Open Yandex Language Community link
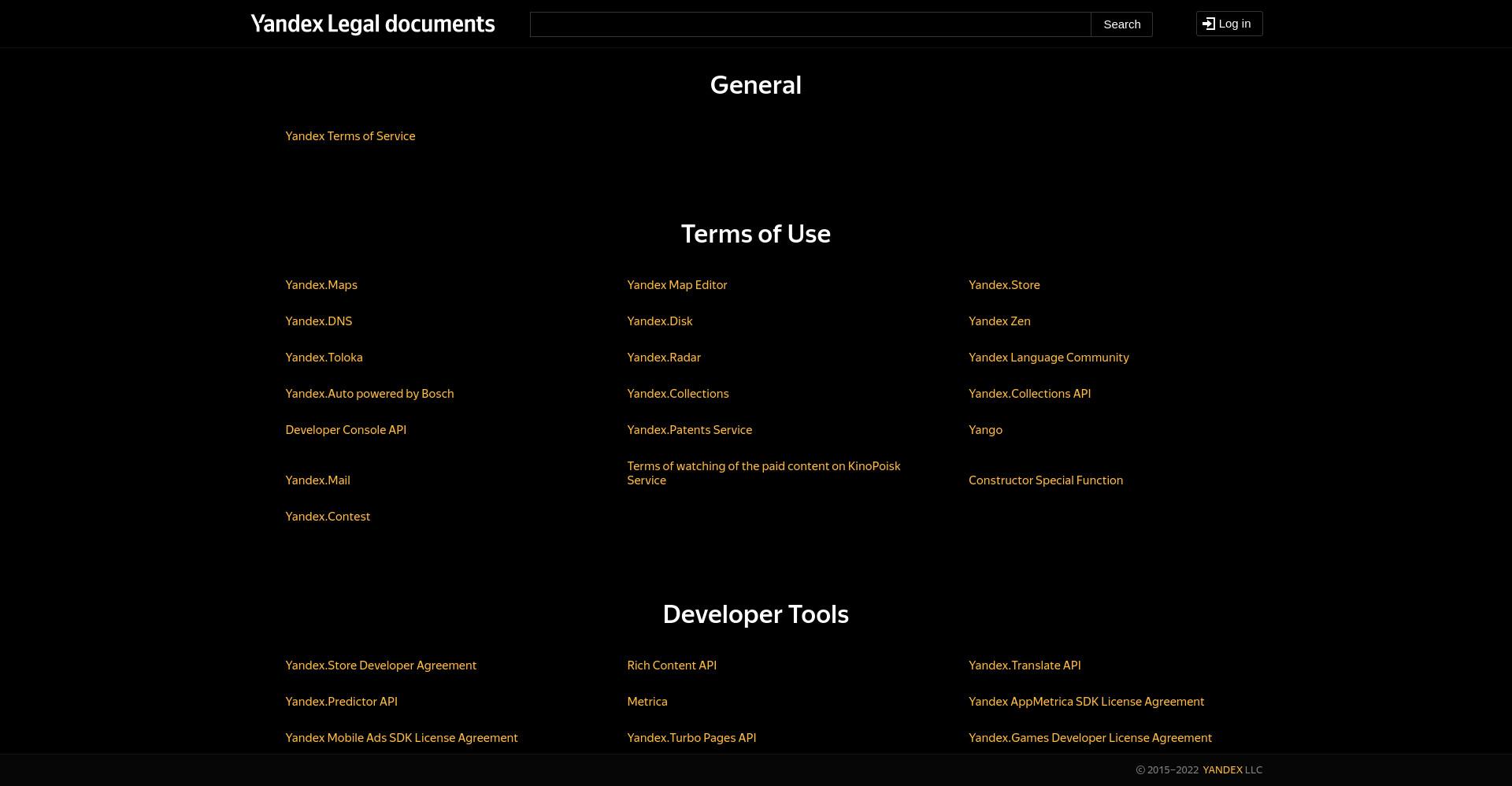This screenshot has width=1512, height=786. (x=1049, y=358)
